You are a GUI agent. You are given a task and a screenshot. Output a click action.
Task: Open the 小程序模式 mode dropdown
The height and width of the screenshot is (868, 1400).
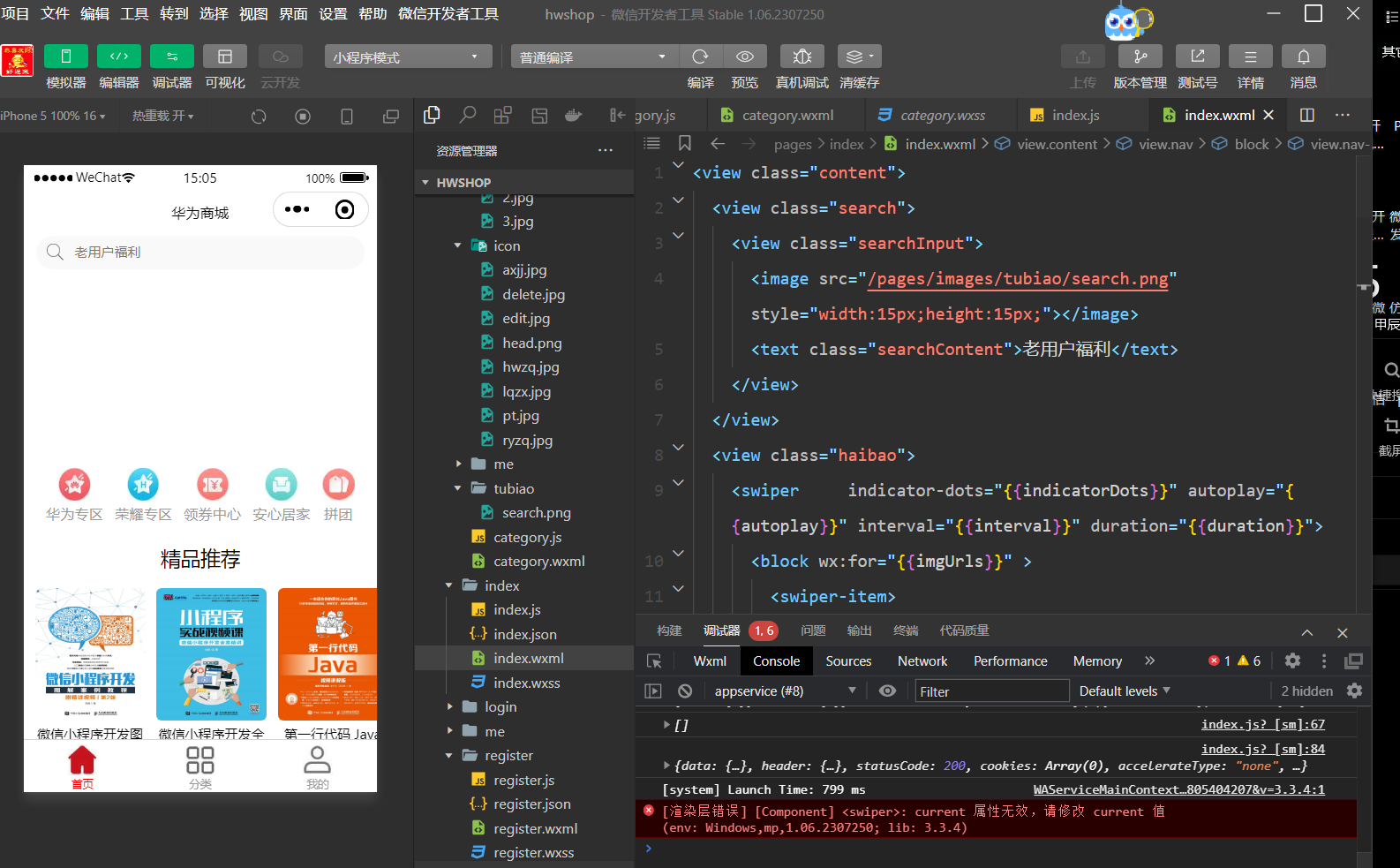click(408, 57)
